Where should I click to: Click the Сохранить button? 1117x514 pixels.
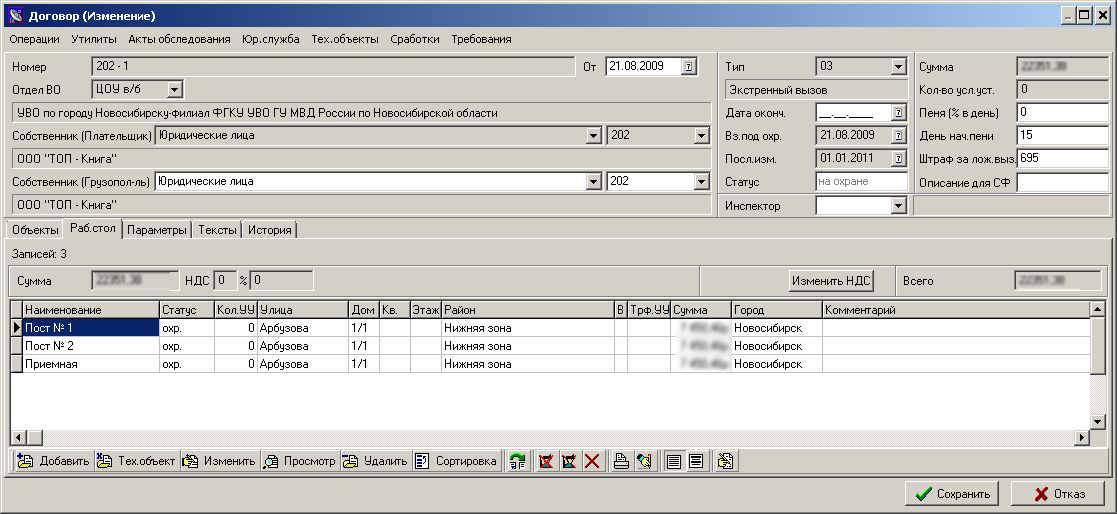[x=952, y=493]
